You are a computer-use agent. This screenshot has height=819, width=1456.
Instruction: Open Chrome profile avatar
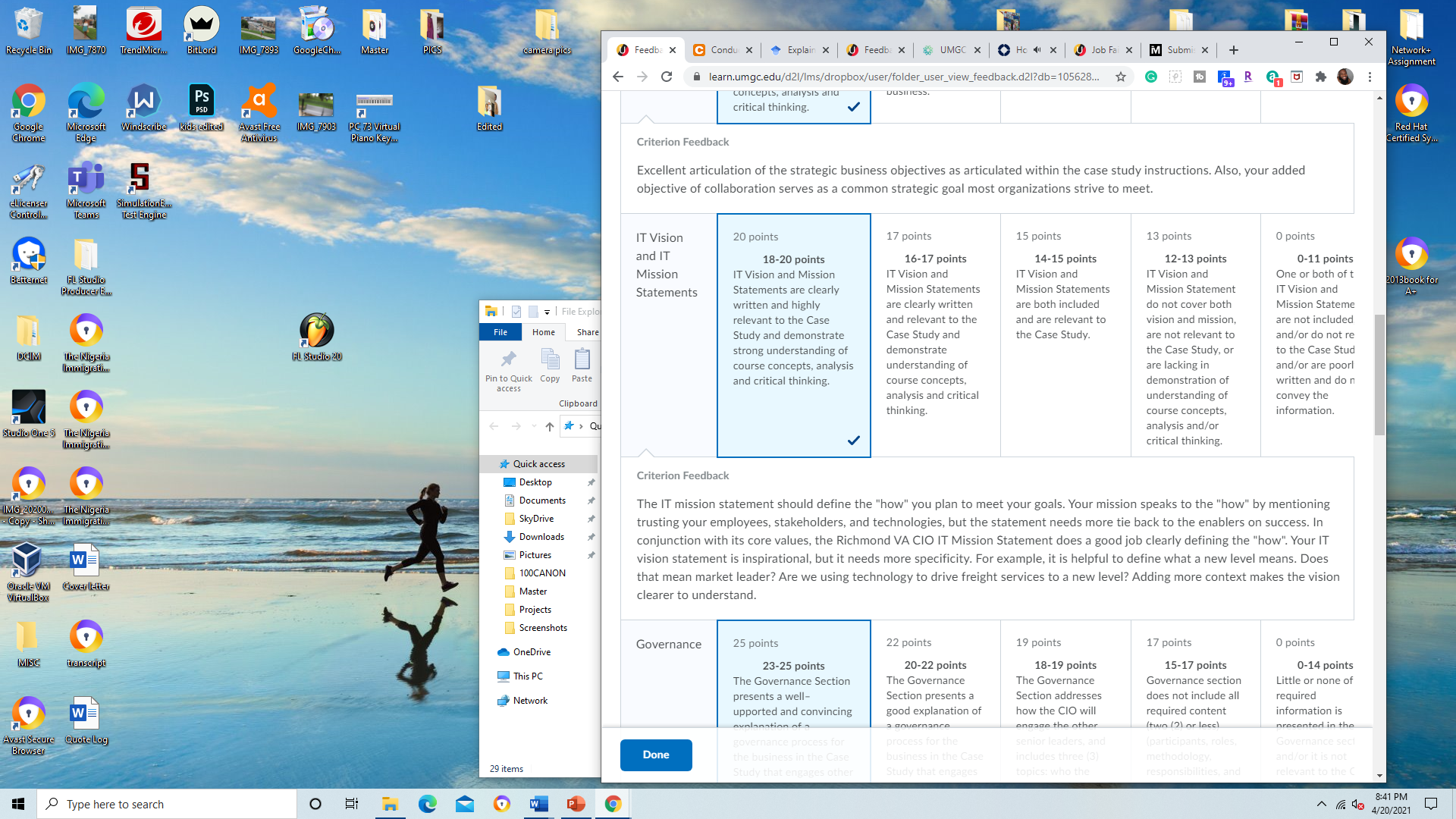point(1345,77)
